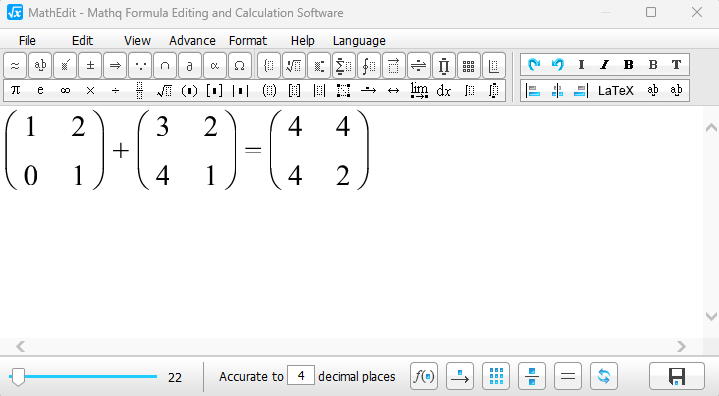The height and width of the screenshot is (396, 719).
Task: Click the undo arrow icon
Action: click(558, 65)
